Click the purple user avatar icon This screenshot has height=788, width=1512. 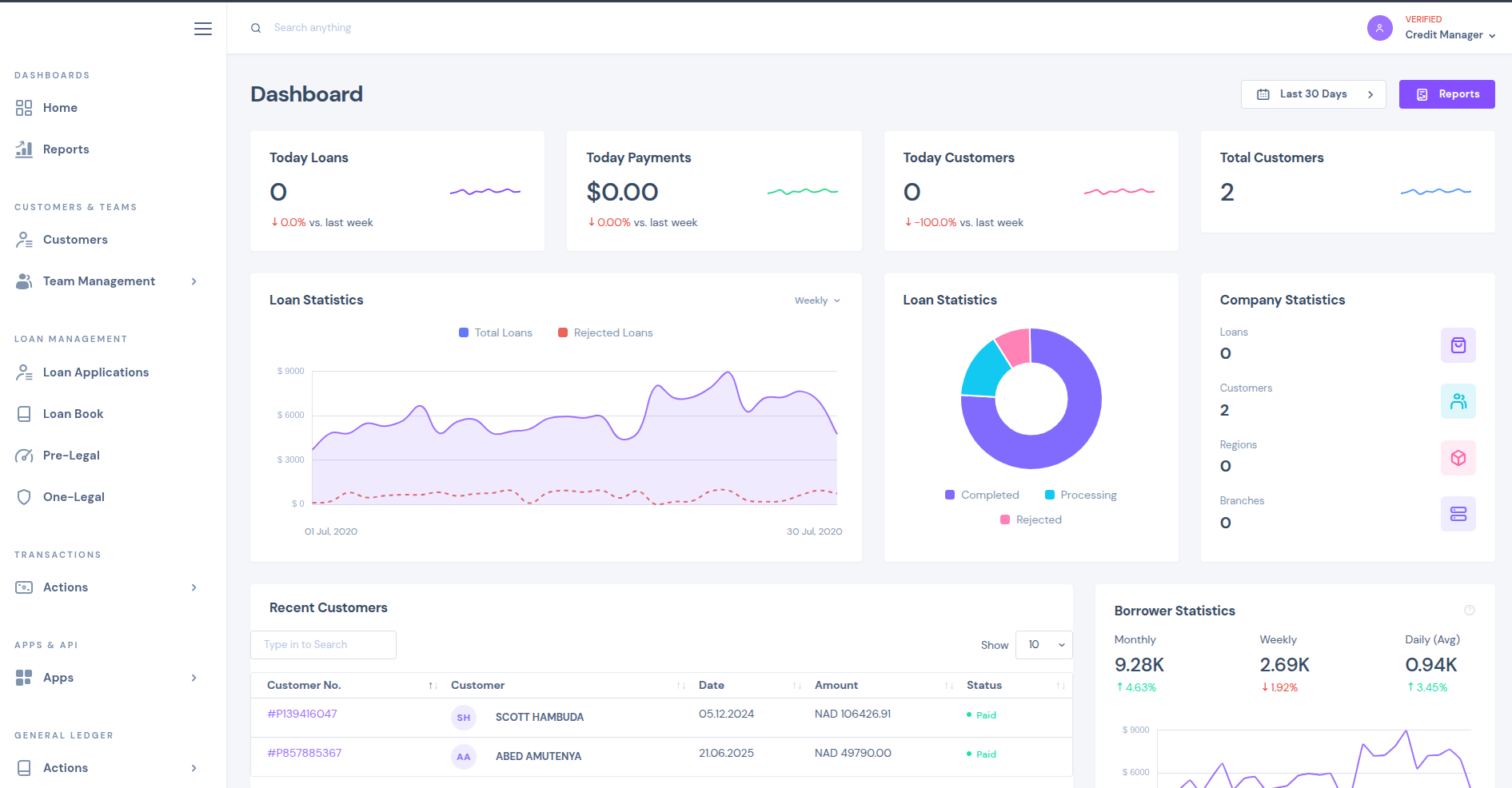[1379, 28]
